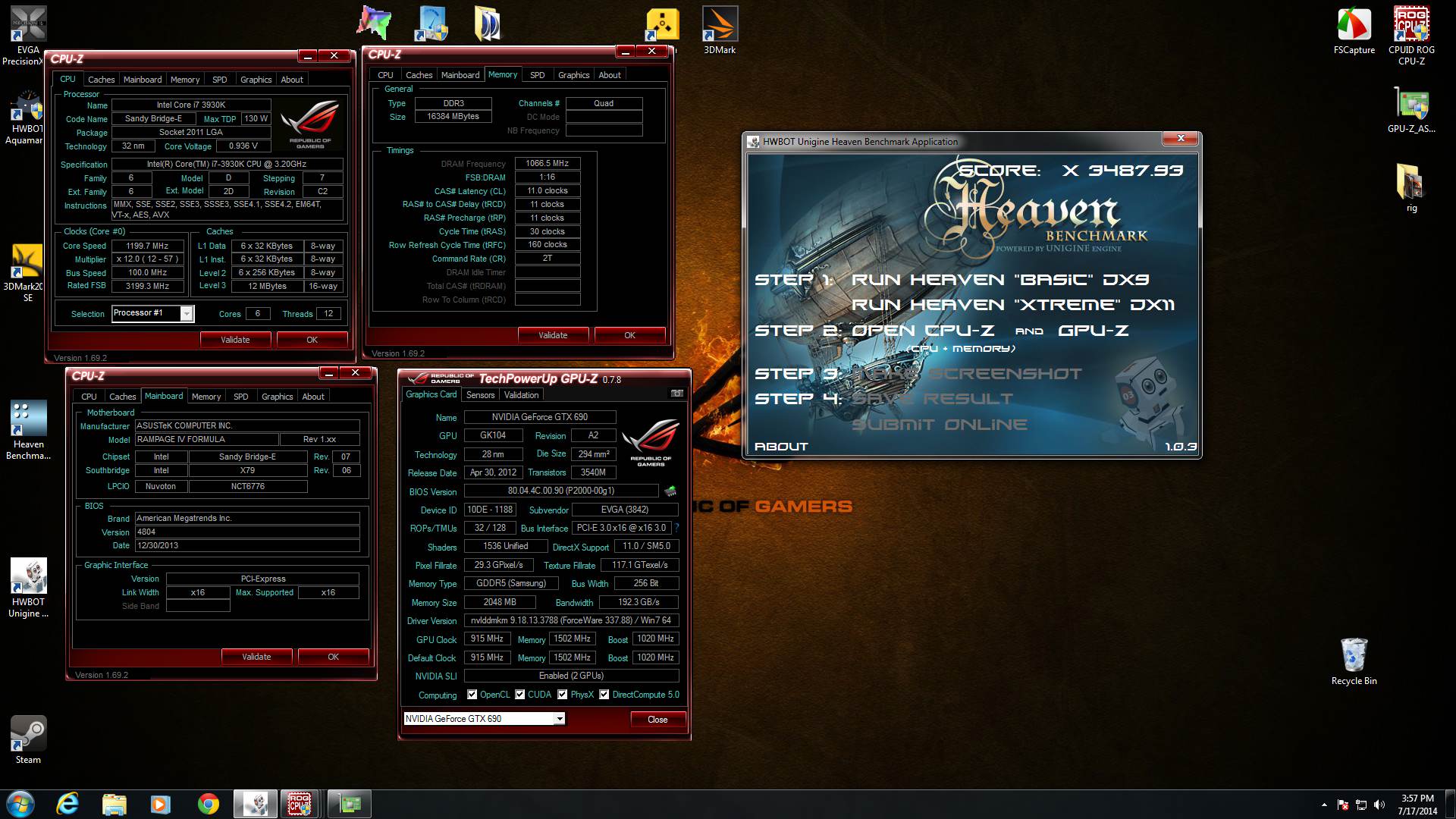The image size is (1456, 819).
Task: Toggle the DirectCompute 5.0 checkbox
Action: (x=604, y=695)
